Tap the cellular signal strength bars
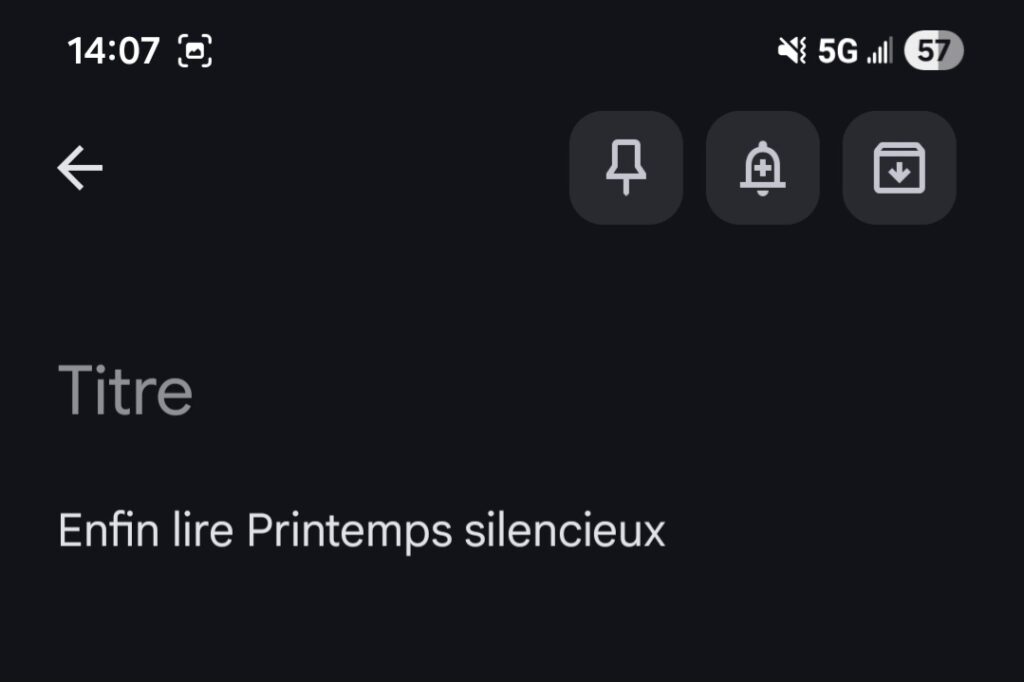1024x682 pixels. point(879,50)
